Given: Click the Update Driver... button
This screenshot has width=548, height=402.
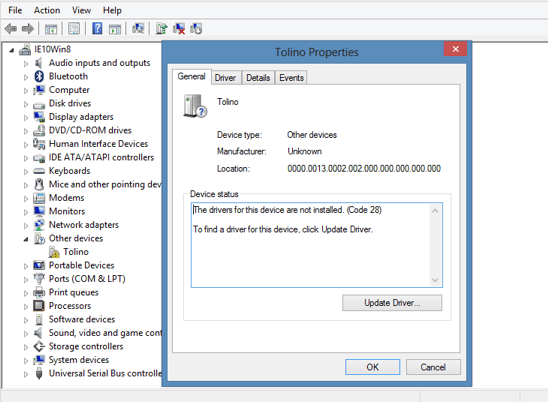Looking at the screenshot, I should 392,303.
